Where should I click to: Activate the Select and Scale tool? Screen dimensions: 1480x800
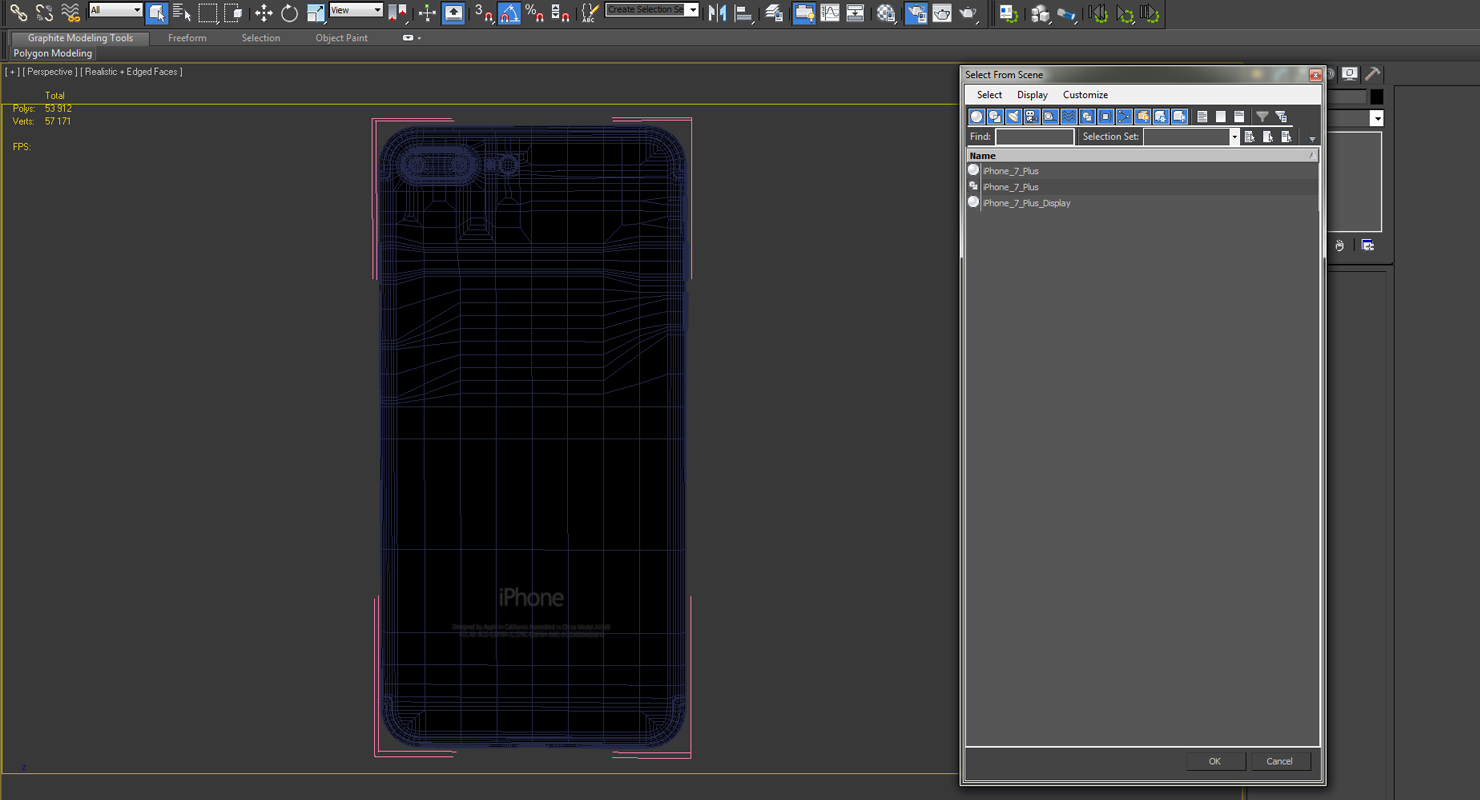[x=316, y=13]
